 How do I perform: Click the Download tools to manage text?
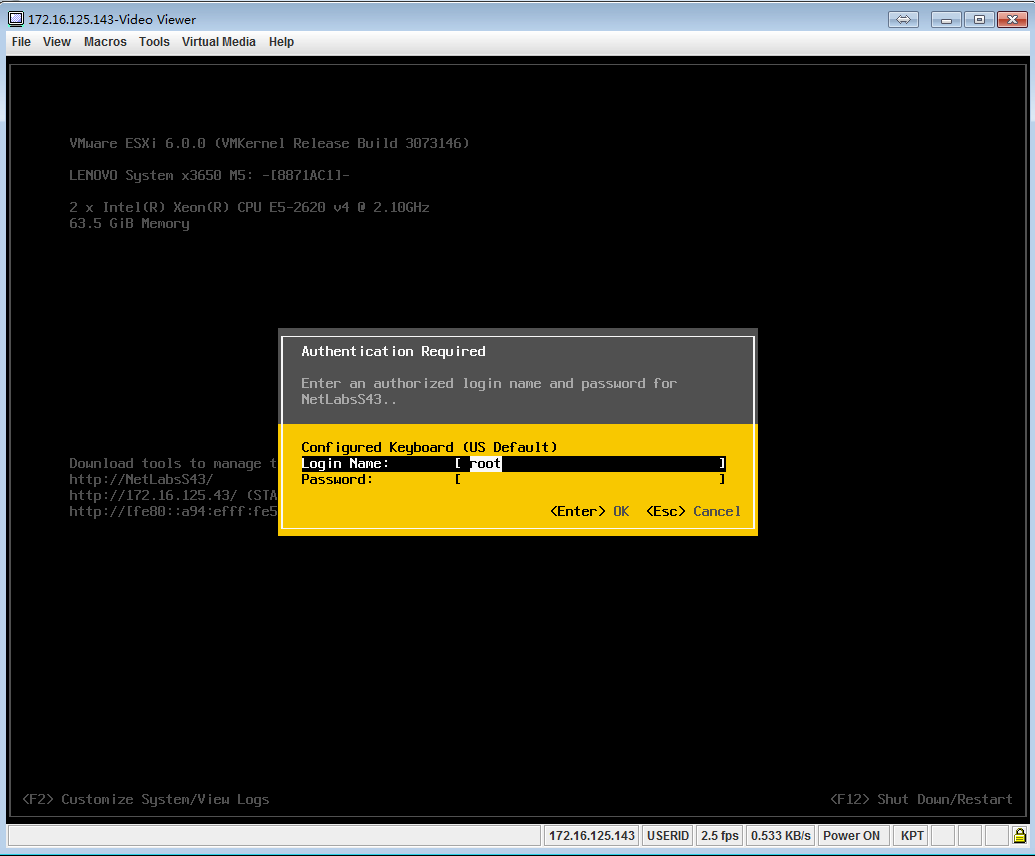(x=173, y=463)
